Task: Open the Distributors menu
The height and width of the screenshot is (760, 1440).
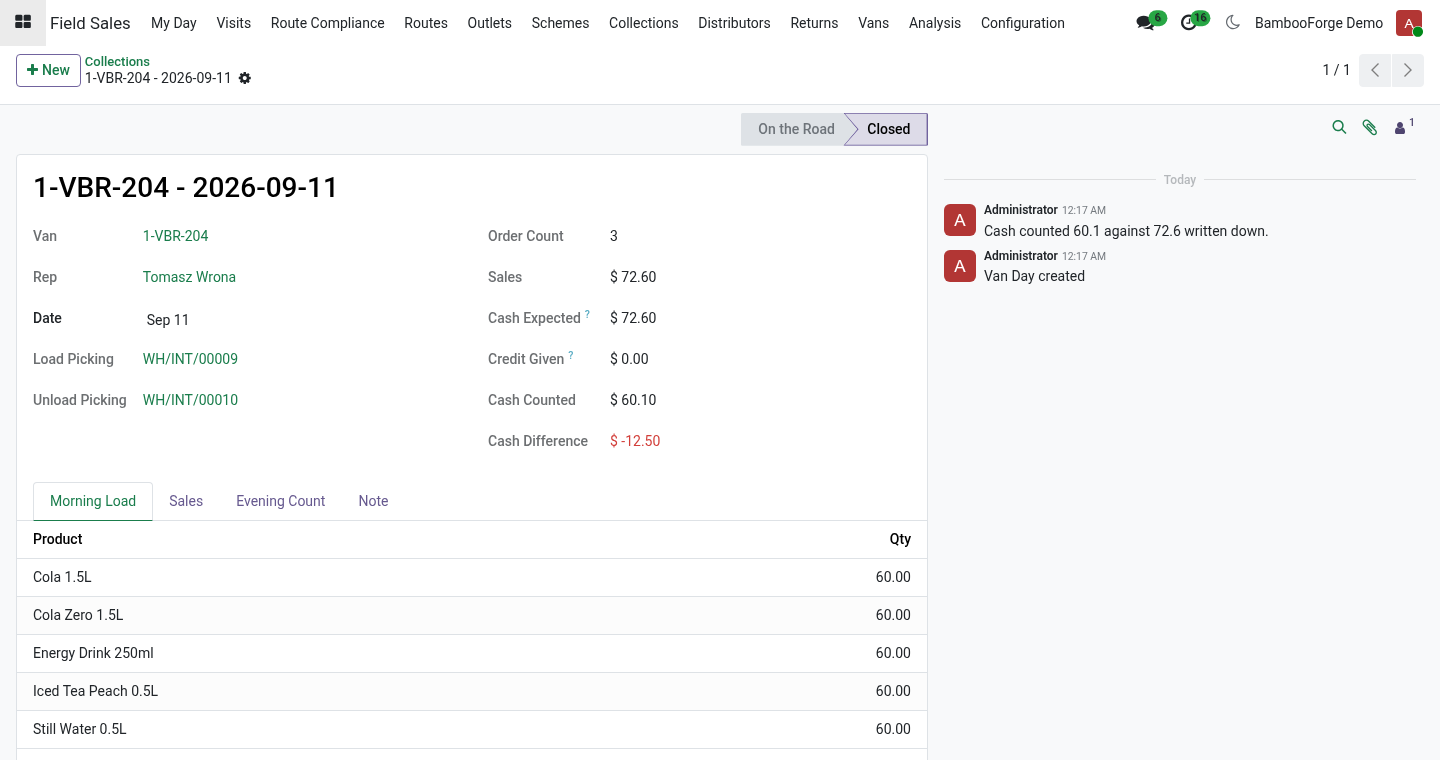Action: [735, 23]
